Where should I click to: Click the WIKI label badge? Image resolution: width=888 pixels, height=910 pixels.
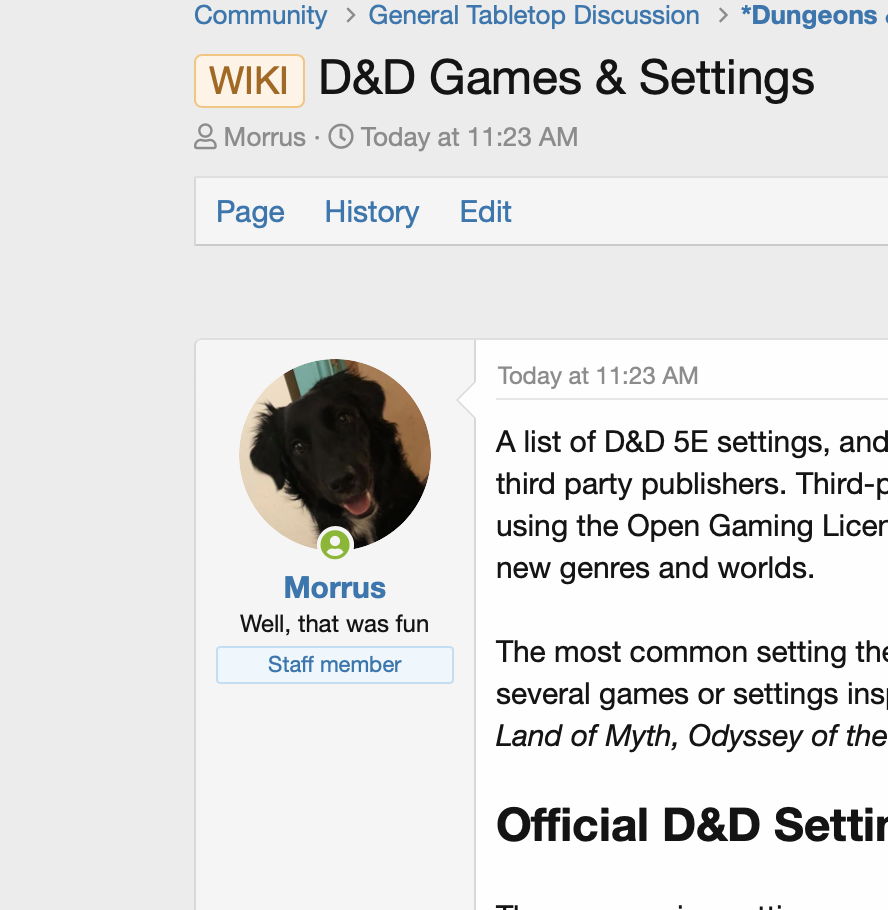[250, 81]
